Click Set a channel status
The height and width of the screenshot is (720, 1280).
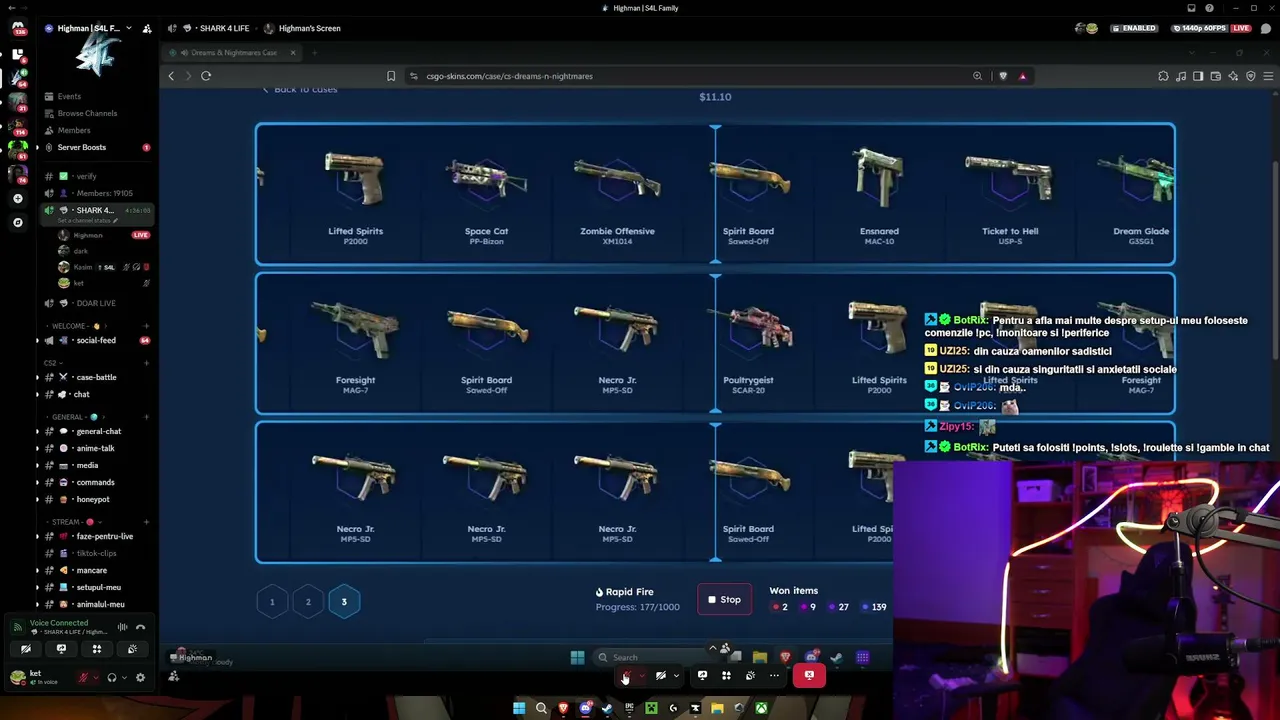[x=87, y=221]
